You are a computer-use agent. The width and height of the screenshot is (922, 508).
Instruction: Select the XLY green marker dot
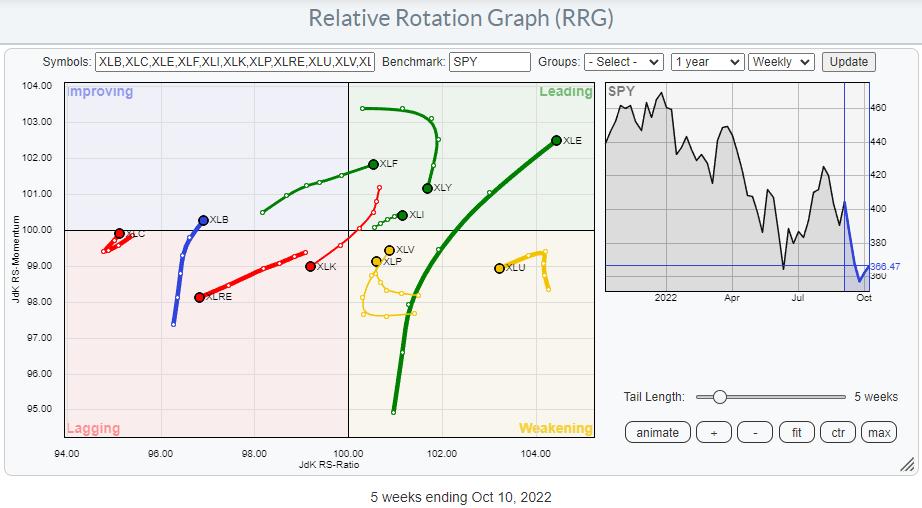point(427,188)
